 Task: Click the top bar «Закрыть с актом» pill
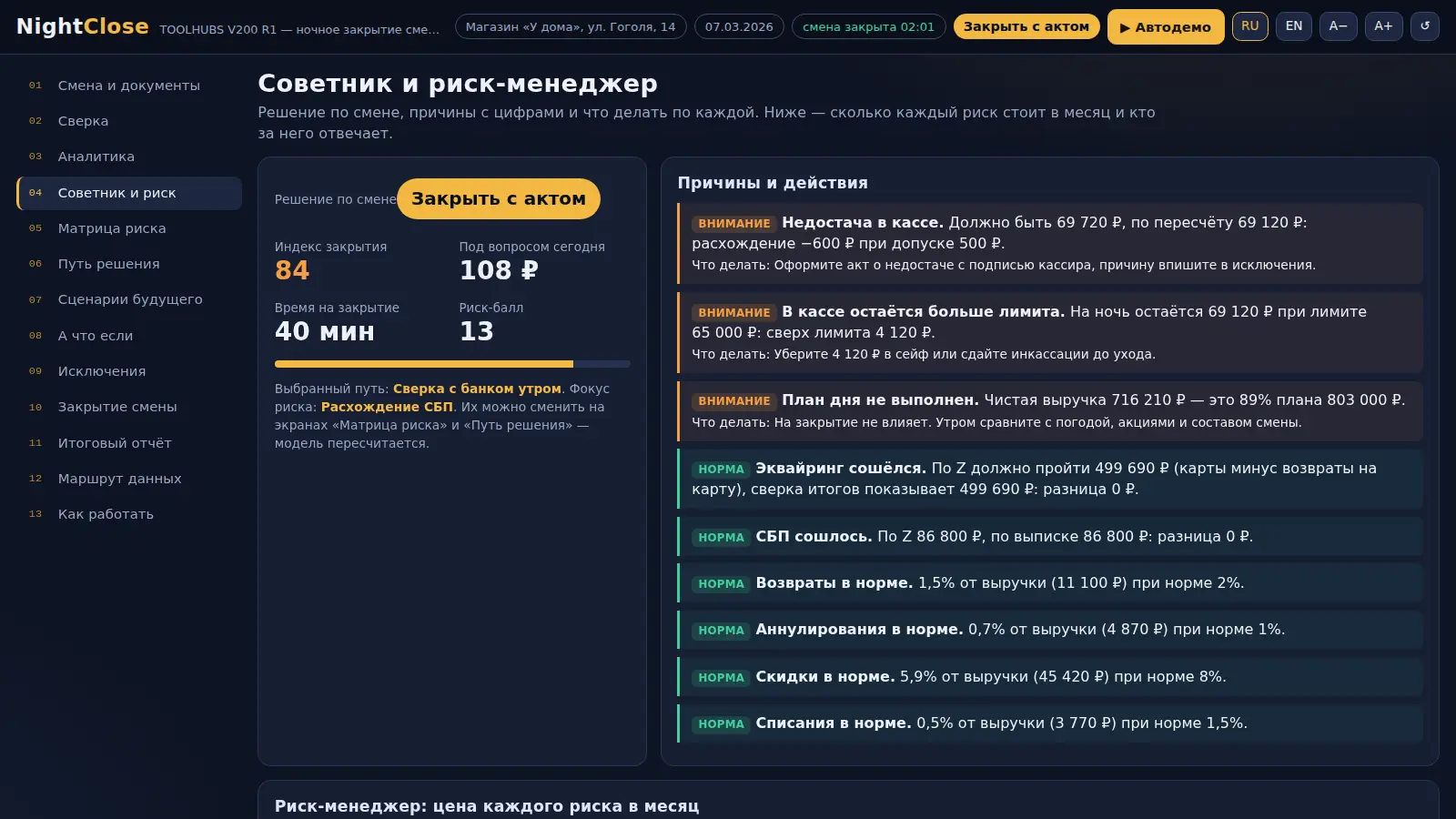click(x=1026, y=26)
